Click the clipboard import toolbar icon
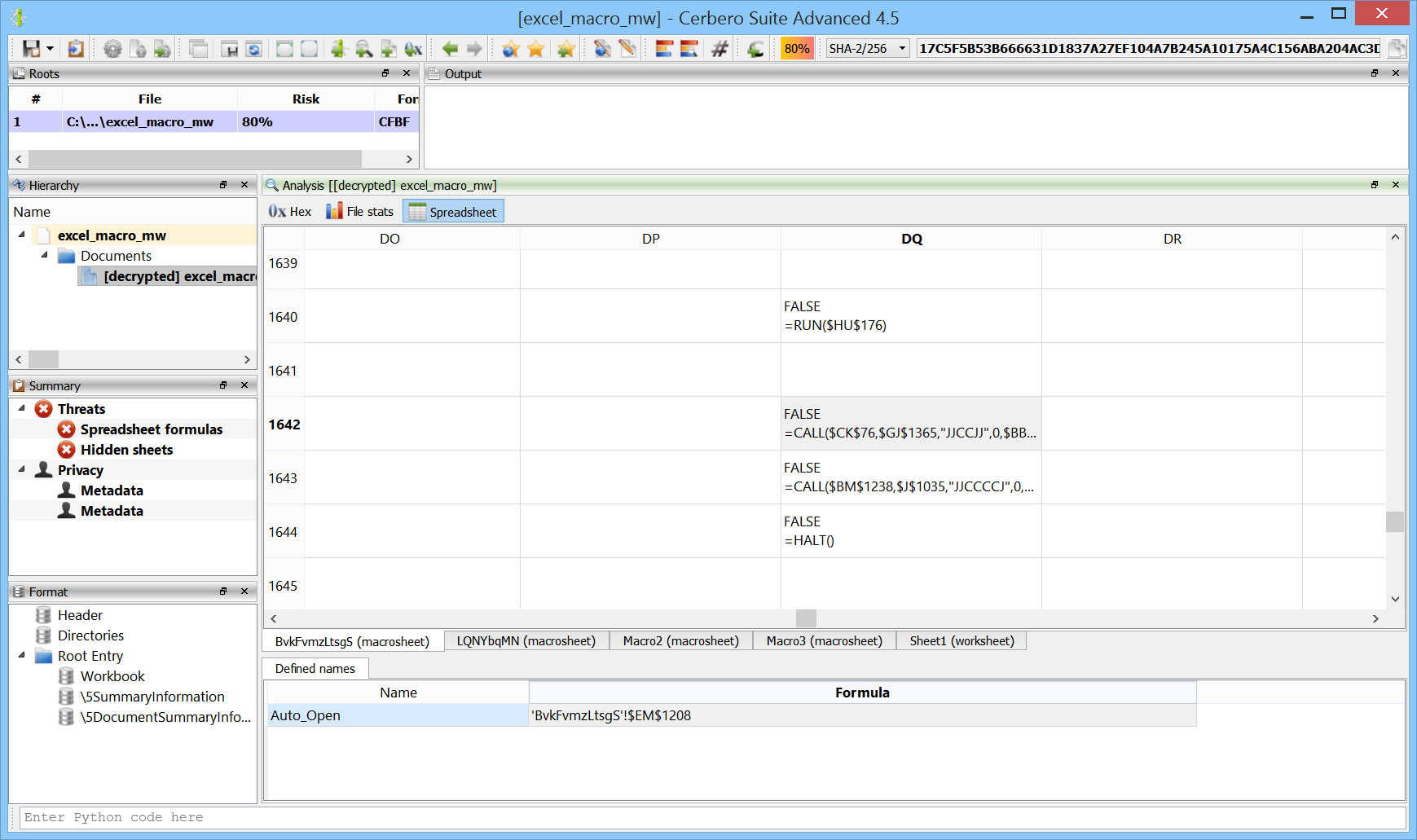 tap(76, 49)
